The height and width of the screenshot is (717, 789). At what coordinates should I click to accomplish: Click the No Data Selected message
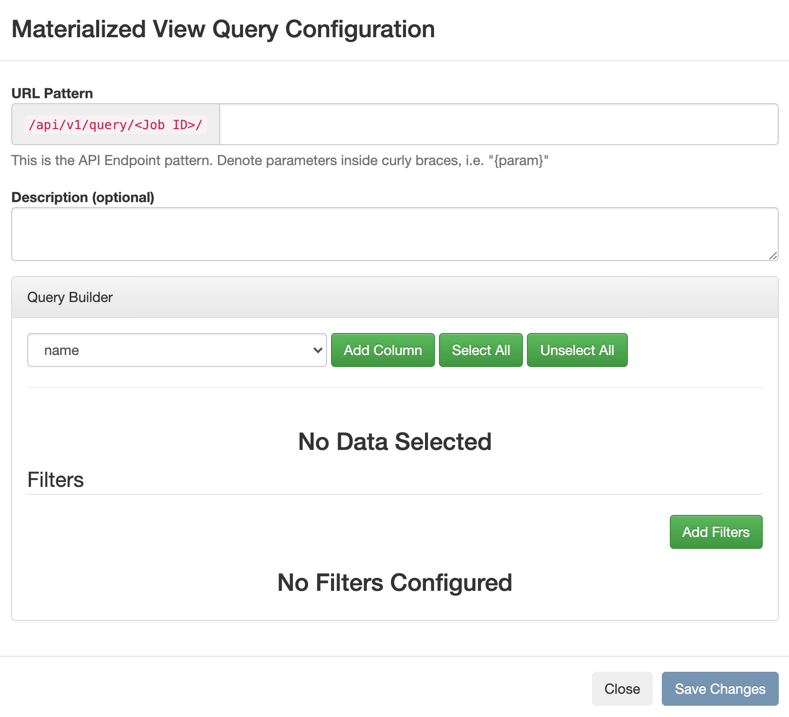point(394,442)
